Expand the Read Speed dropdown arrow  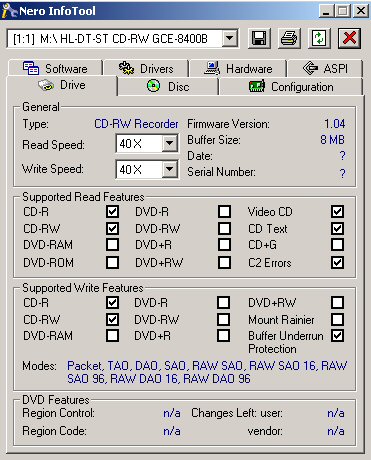pos(170,143)
